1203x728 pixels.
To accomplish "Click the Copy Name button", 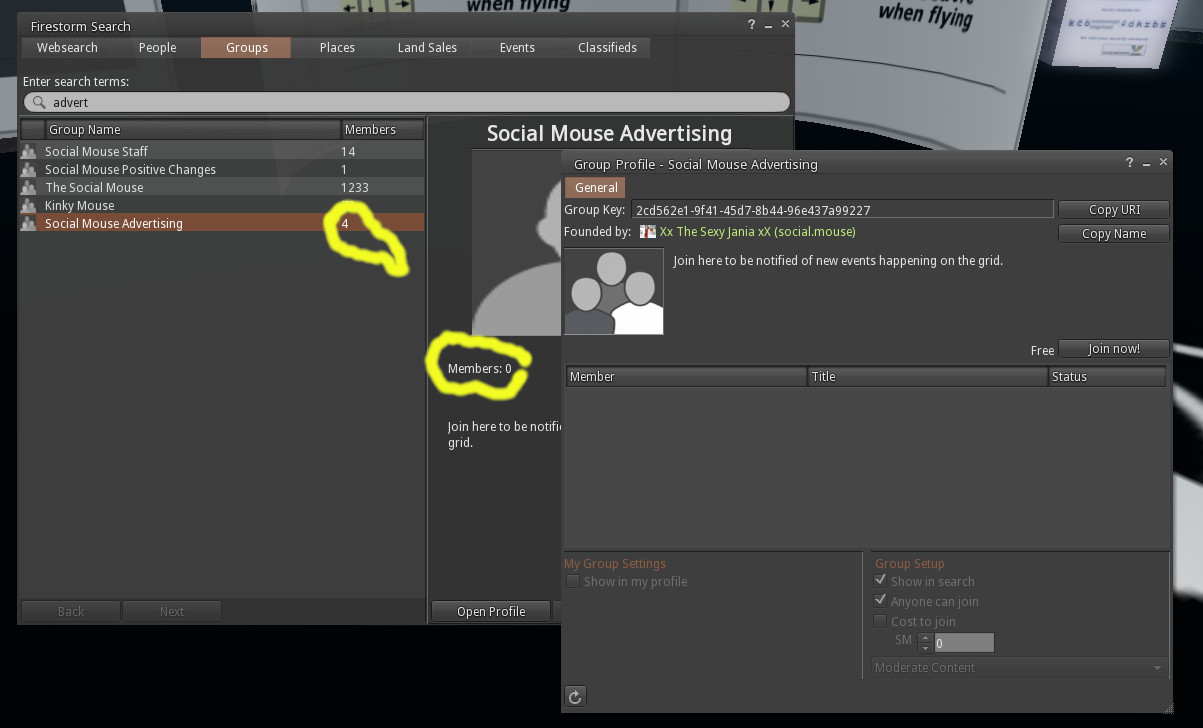I will (1114, 233).
